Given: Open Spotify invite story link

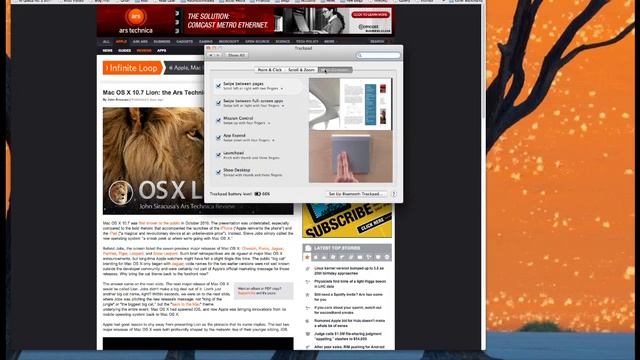Looking at the screenshot, I should tap(348, 297).
